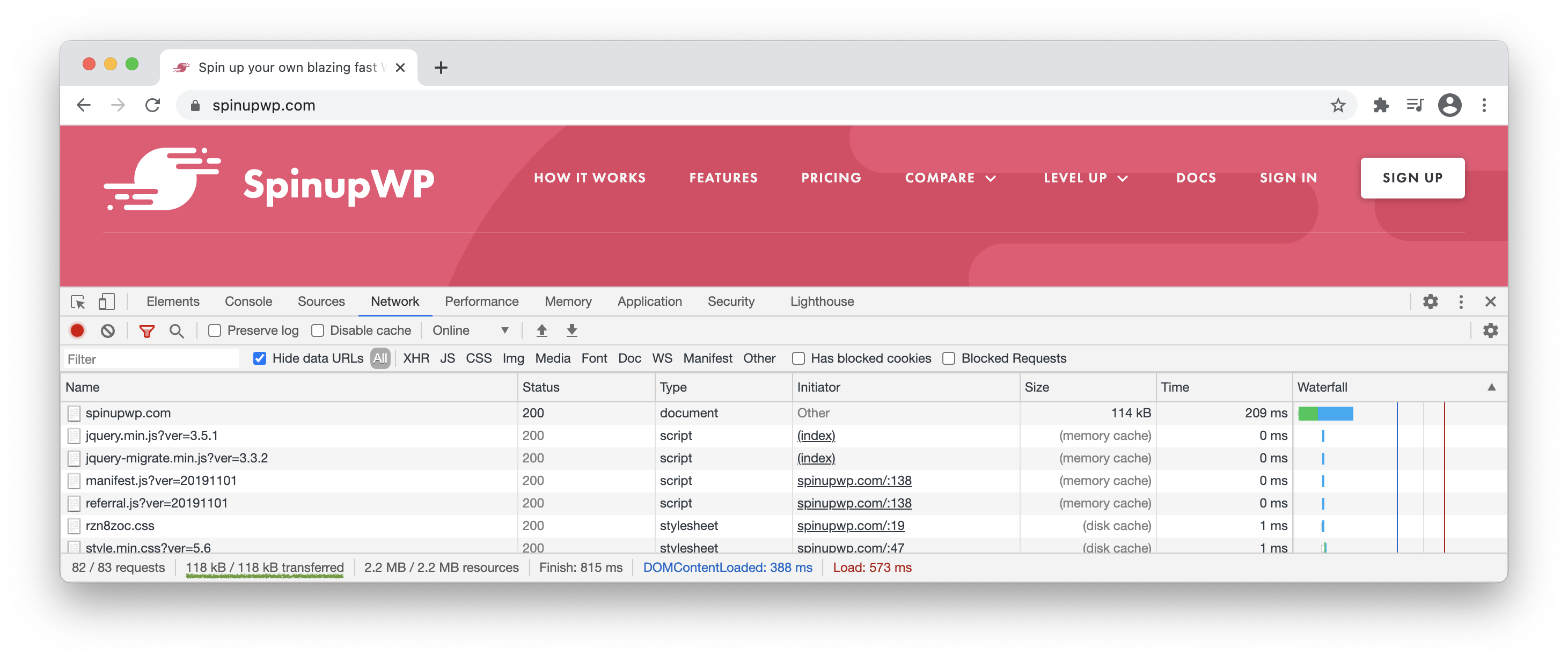This screenshot has width=1568, height=662.
Task: Activate the inspect element picker
Action: tap(77, 301)
